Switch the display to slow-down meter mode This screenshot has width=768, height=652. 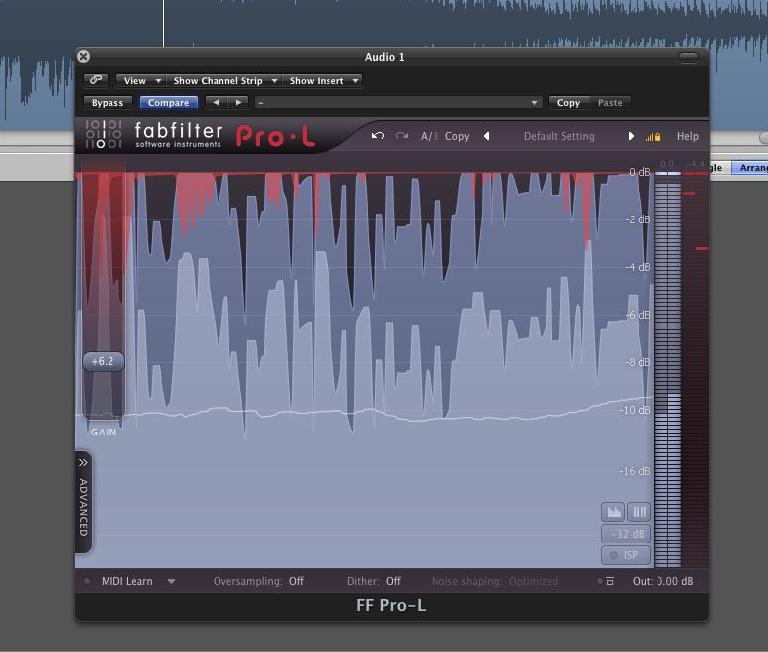click(613, 512)
